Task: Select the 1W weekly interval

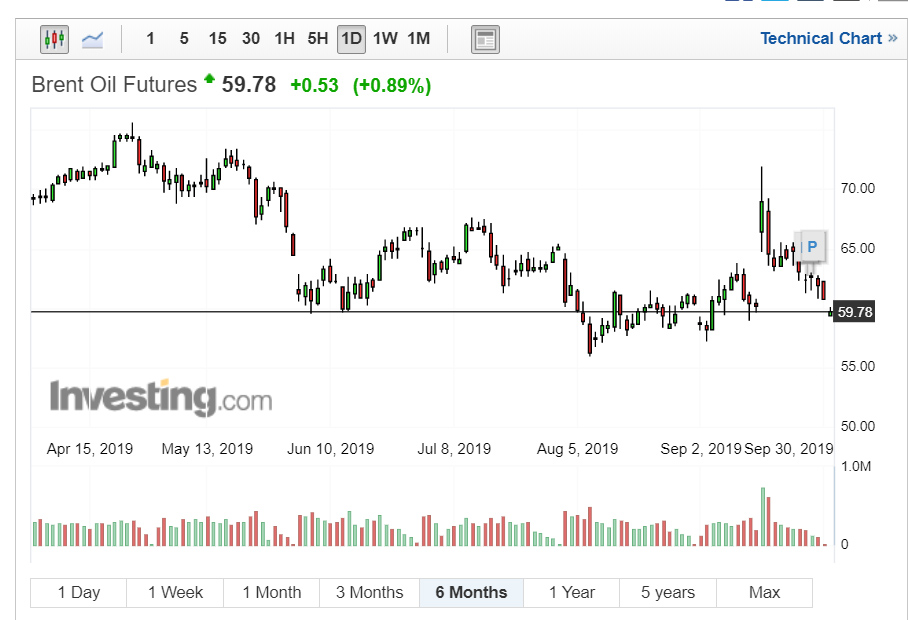Action: [385, 39]
